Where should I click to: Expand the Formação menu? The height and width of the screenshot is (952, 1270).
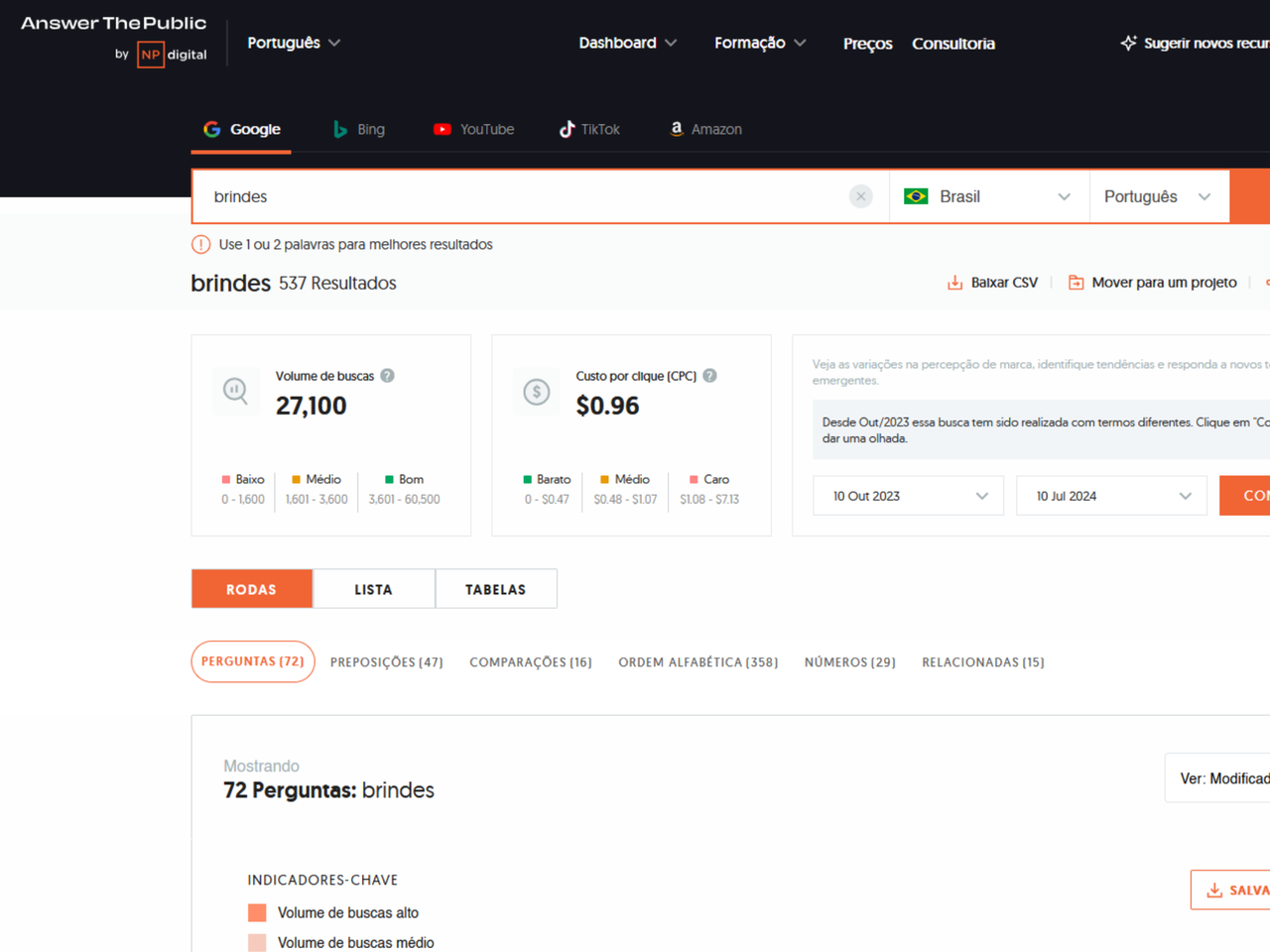(x=760, y=43)
